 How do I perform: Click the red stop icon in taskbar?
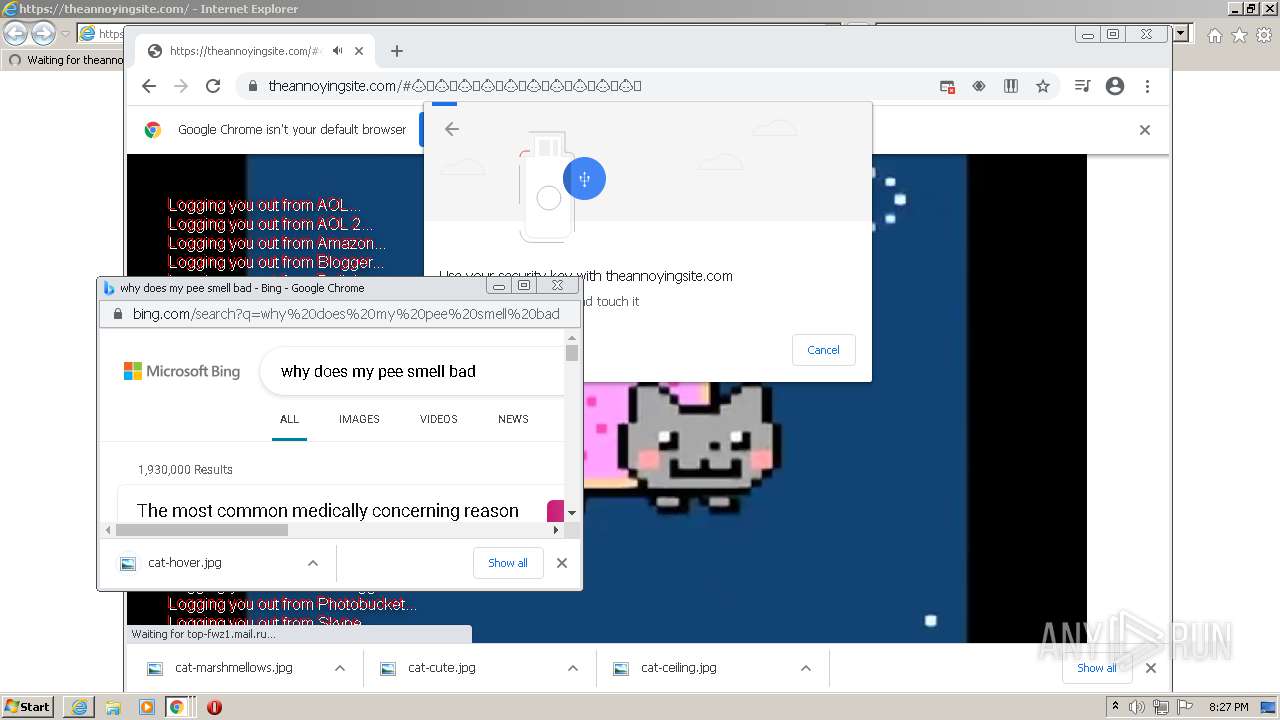click(x=214, y=707)
